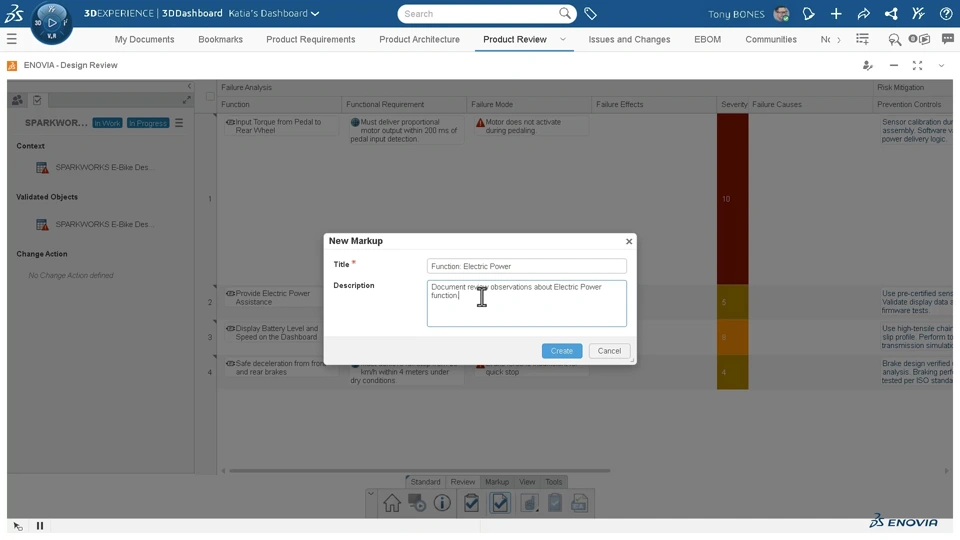
Task: Click the Home icon in bottom toolbar
Action: [x=392, y=503]
